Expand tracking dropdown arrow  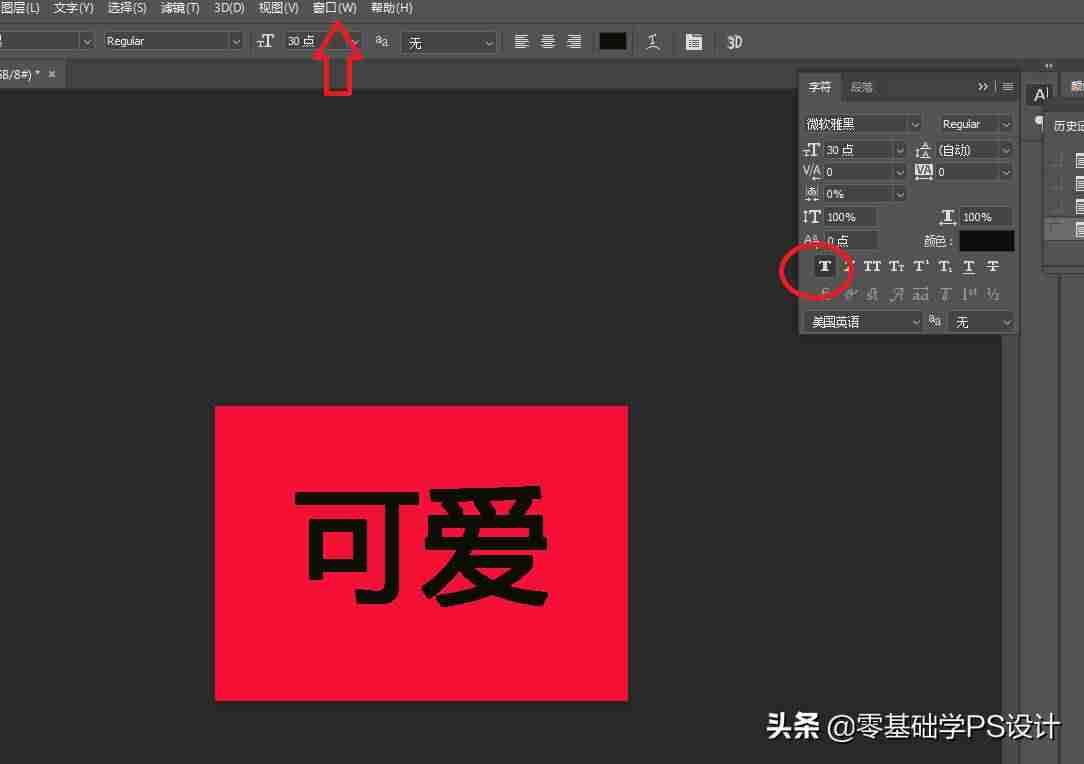(x=1006, y=172)
